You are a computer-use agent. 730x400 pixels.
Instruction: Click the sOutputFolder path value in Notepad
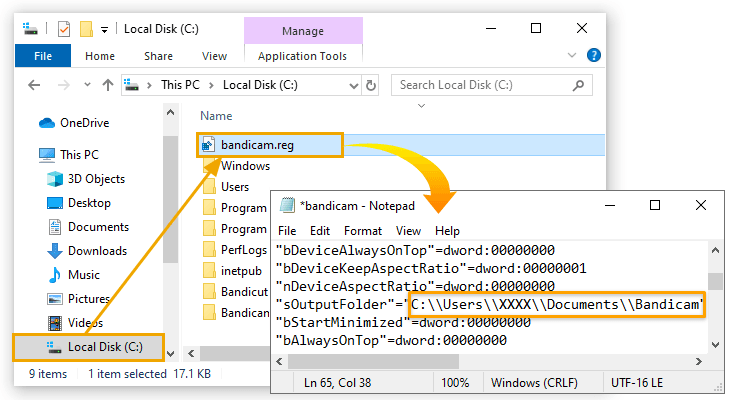557,305
